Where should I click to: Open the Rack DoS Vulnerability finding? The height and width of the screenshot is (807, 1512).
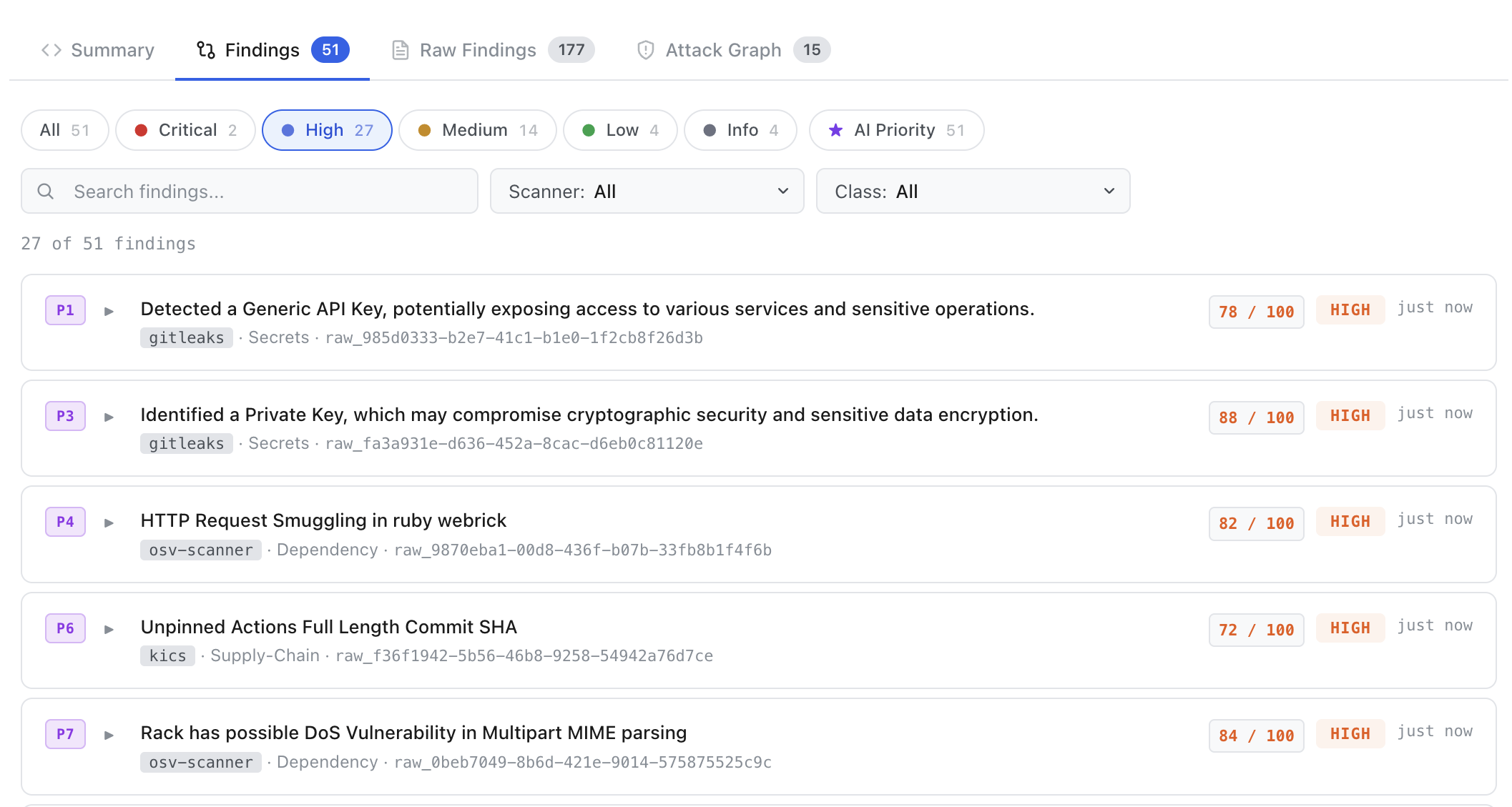[413, 733]
